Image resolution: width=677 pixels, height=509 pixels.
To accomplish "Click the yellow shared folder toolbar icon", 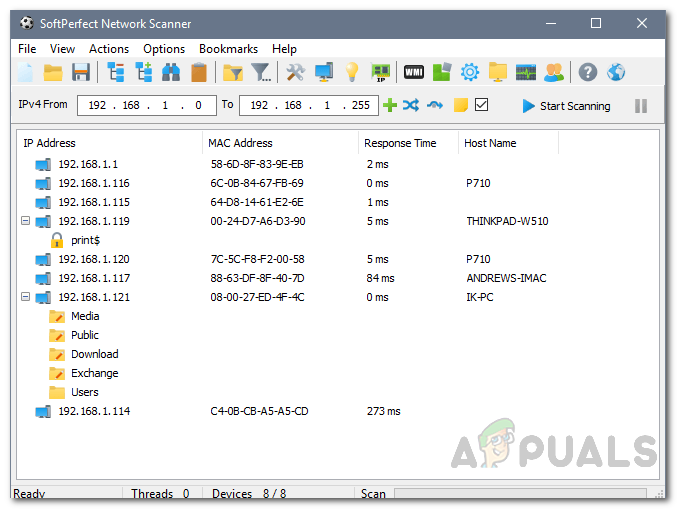I will click(498, 72).
